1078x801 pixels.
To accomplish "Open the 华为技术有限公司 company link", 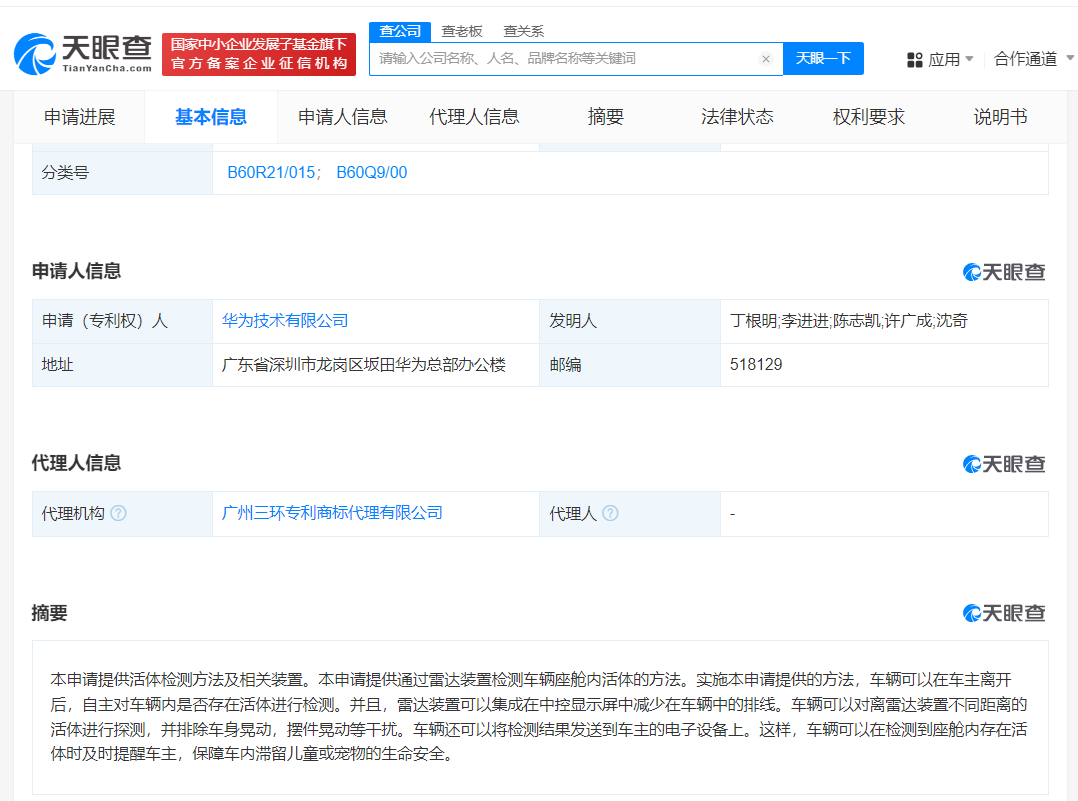I will tap(286, 320).
